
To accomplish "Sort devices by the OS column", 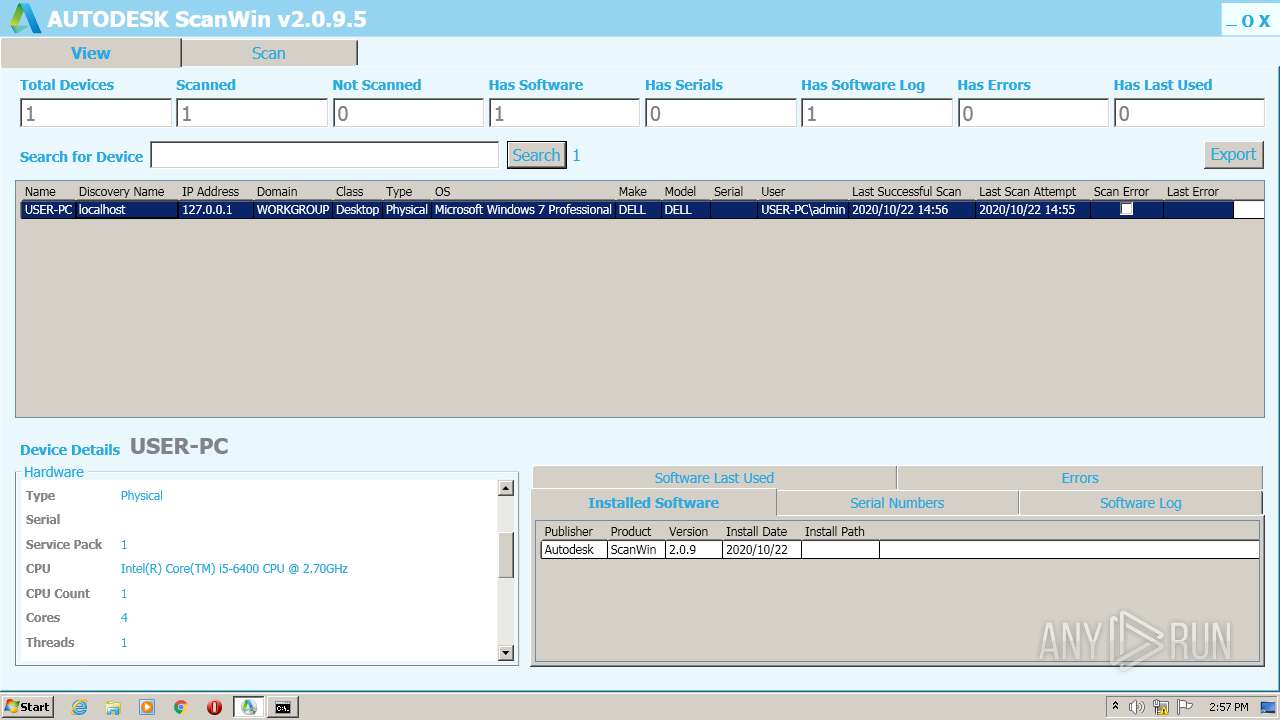I will pyautogui.click(x=443, y=191).
